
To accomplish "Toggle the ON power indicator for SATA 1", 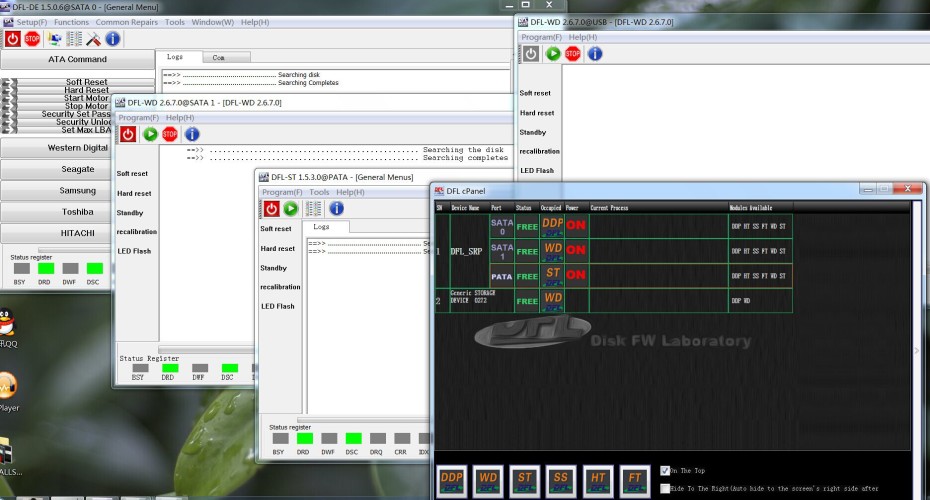I will (576, 250).
